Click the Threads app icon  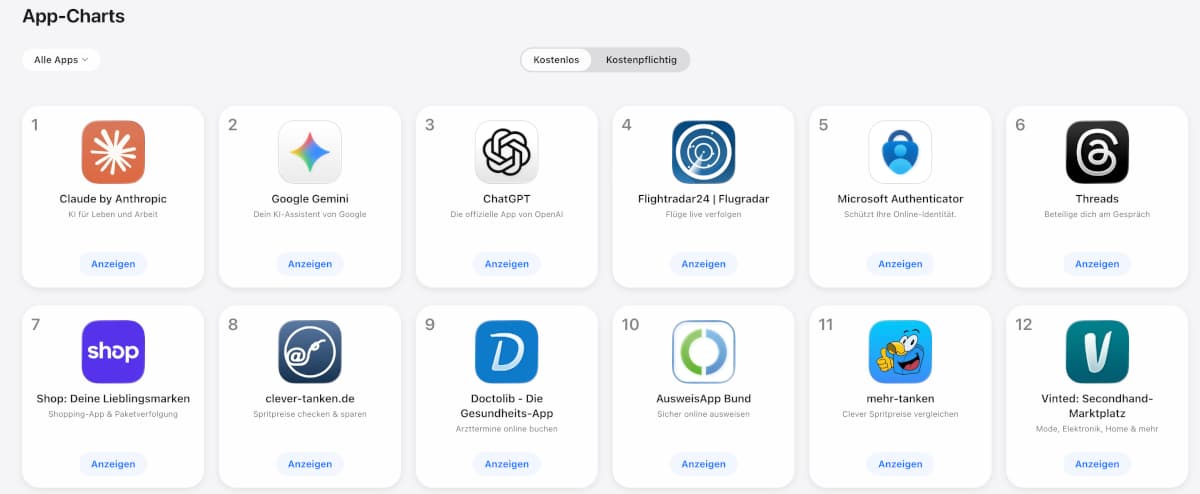[1097, 152]
